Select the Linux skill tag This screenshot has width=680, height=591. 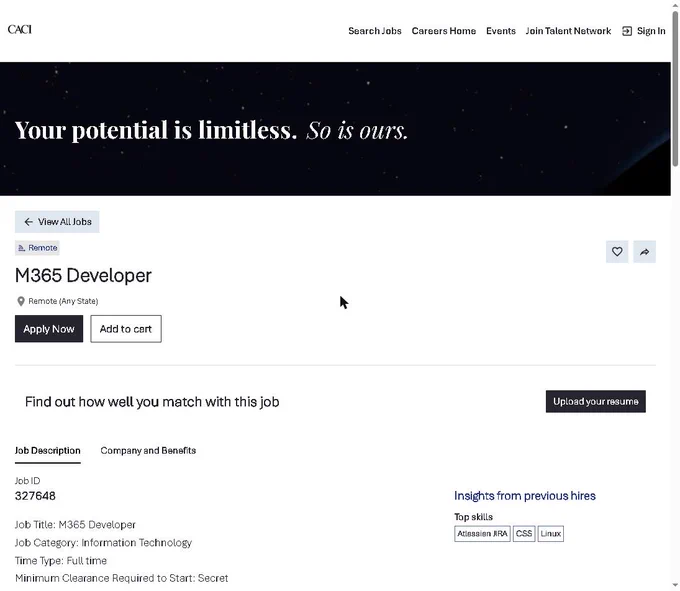pyautogui.click(x=551, y=534)
